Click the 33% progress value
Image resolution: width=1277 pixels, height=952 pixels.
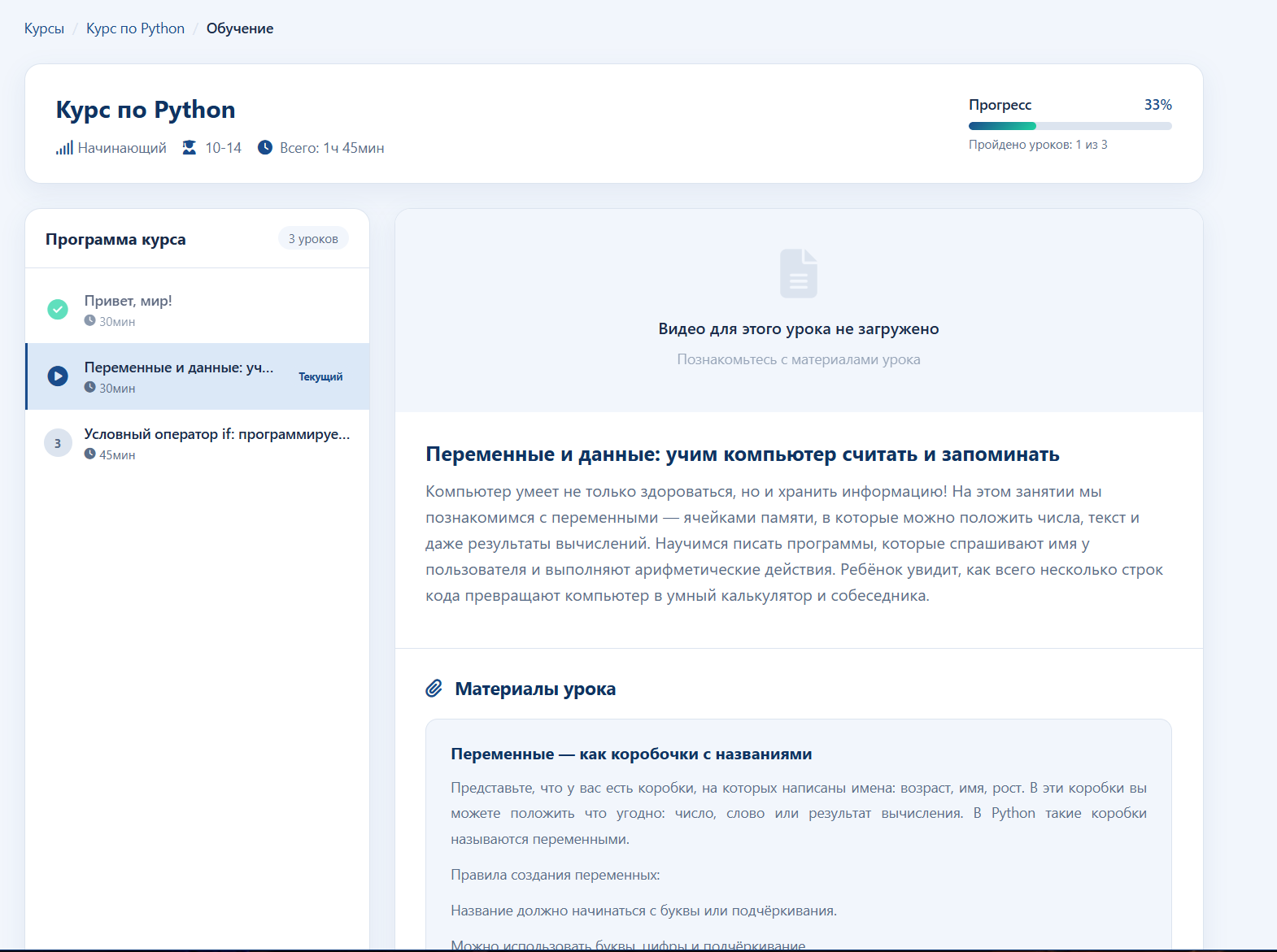pos(1158,105)
